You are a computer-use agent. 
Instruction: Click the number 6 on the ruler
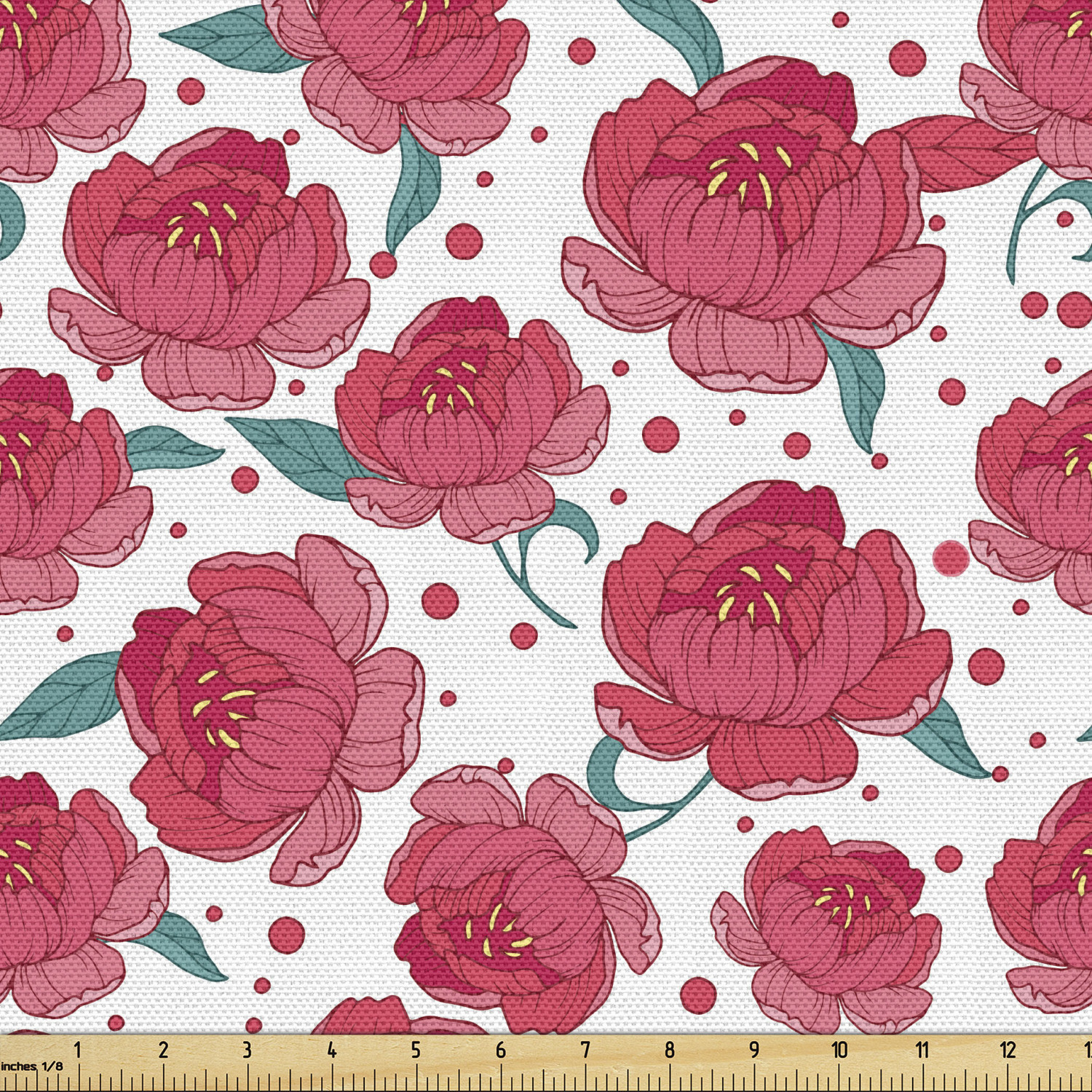pyautogui.click(x=501, y=1050)
